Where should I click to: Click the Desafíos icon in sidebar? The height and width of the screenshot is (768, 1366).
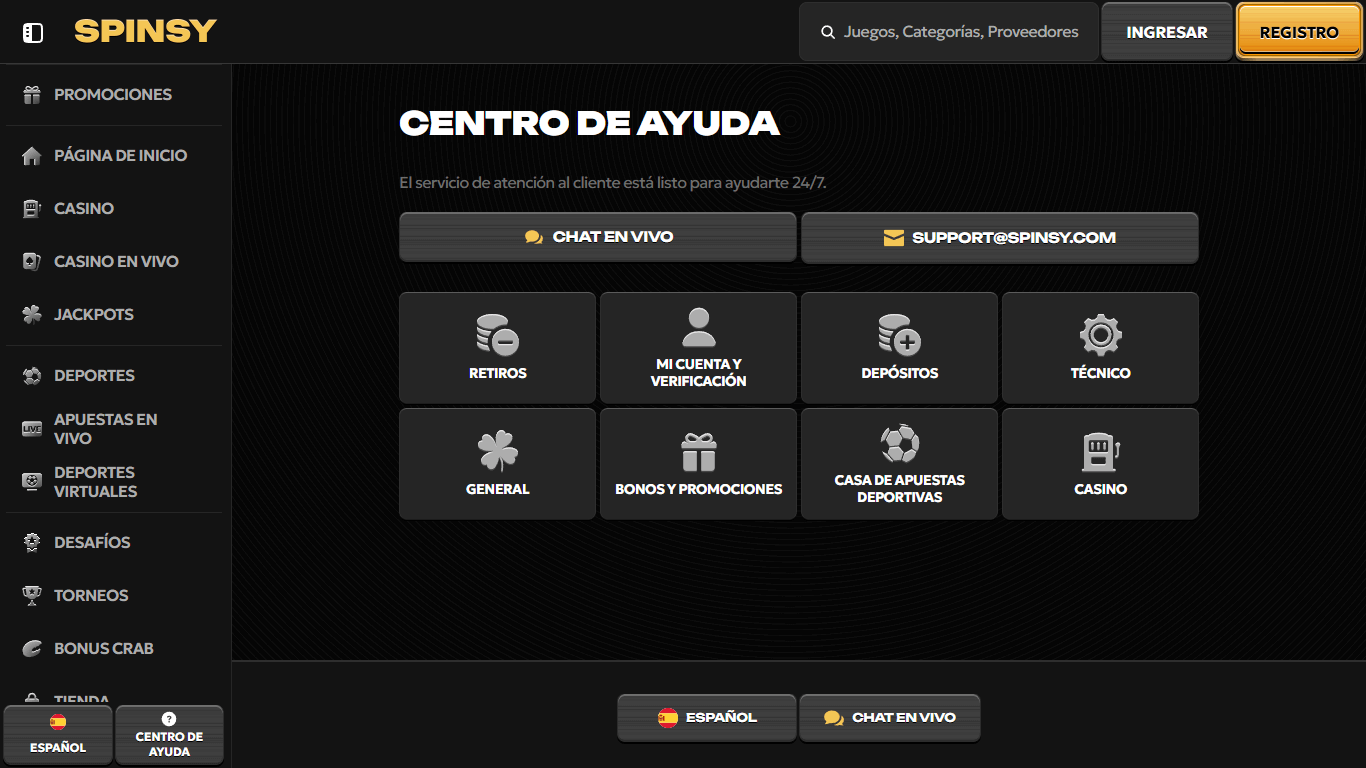32,543
